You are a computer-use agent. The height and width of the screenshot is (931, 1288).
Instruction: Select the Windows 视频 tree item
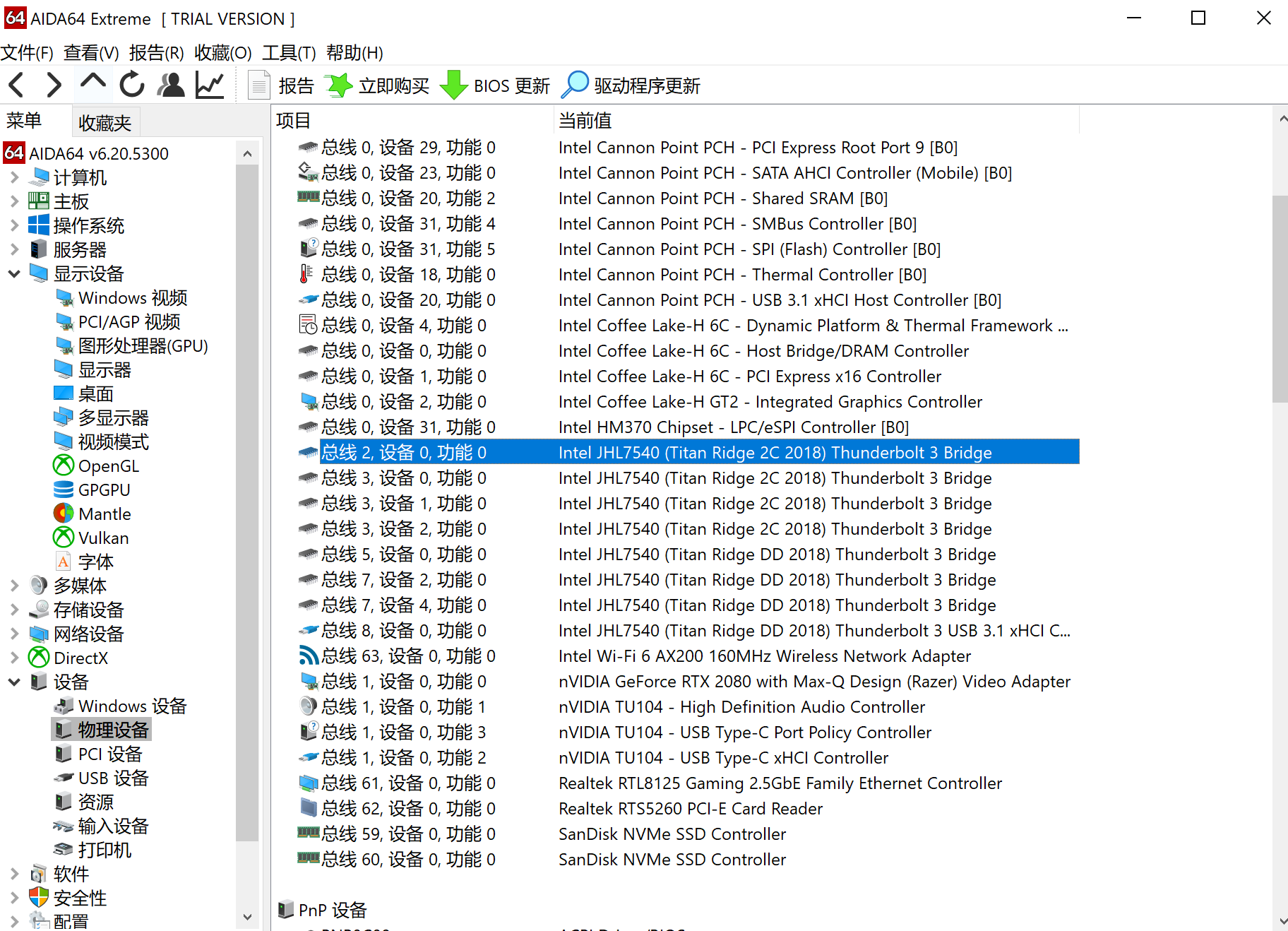(x=133, y=297)
